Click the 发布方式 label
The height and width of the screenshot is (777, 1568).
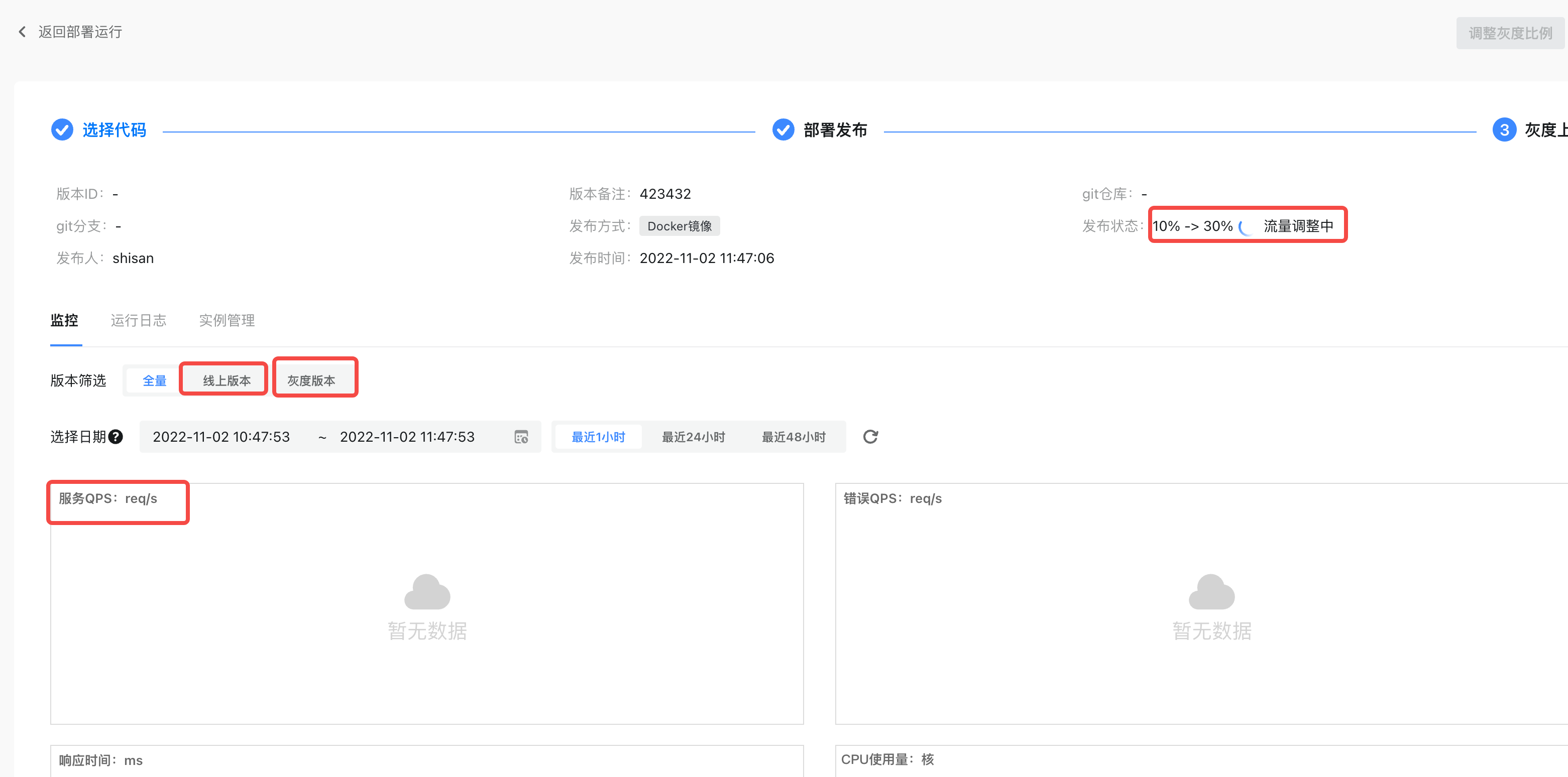pos(600,226)
